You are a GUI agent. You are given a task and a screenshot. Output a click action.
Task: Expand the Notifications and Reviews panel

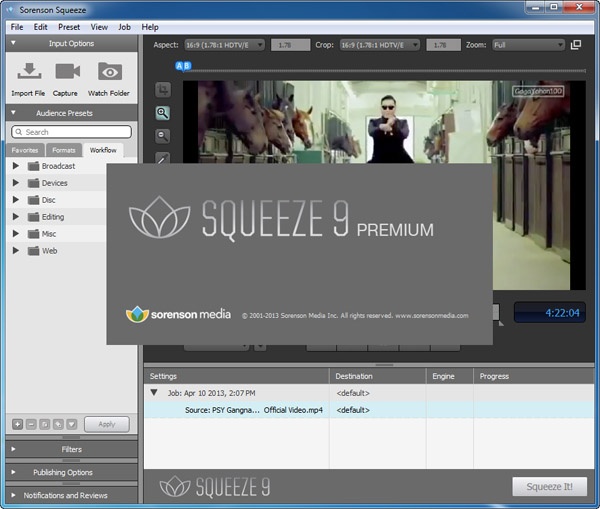coord(13,495)
